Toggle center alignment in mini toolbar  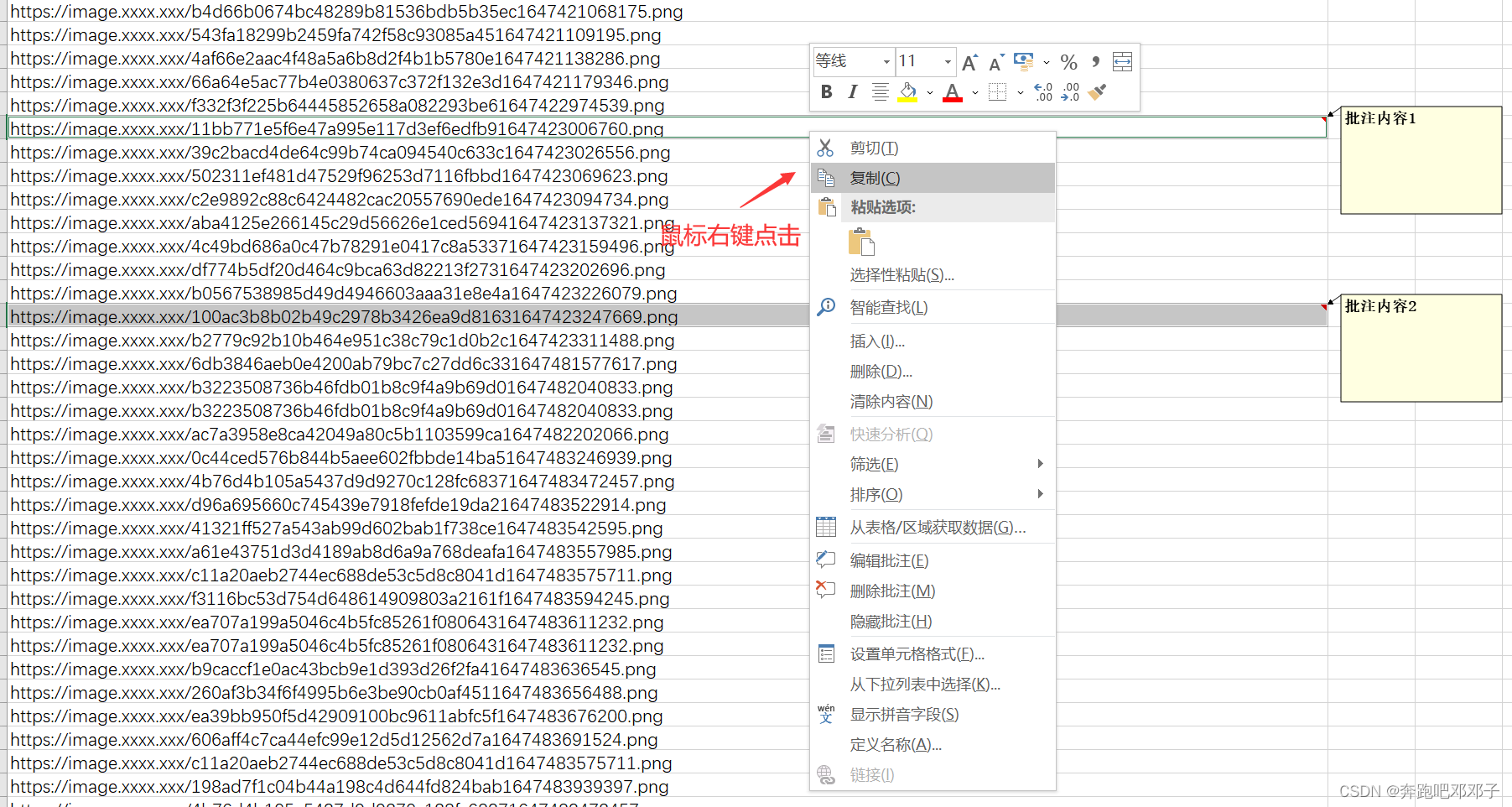[x=881, y=91]
